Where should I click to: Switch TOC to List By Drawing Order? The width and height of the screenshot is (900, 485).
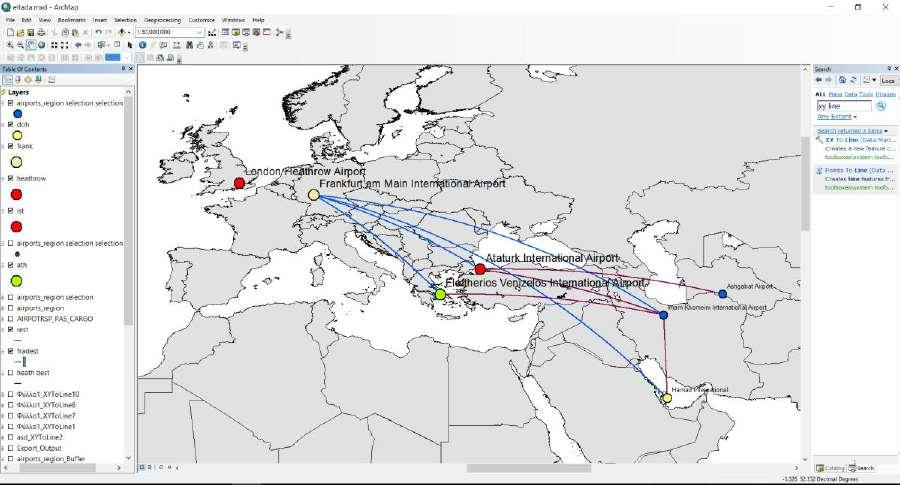coord(8,80)
